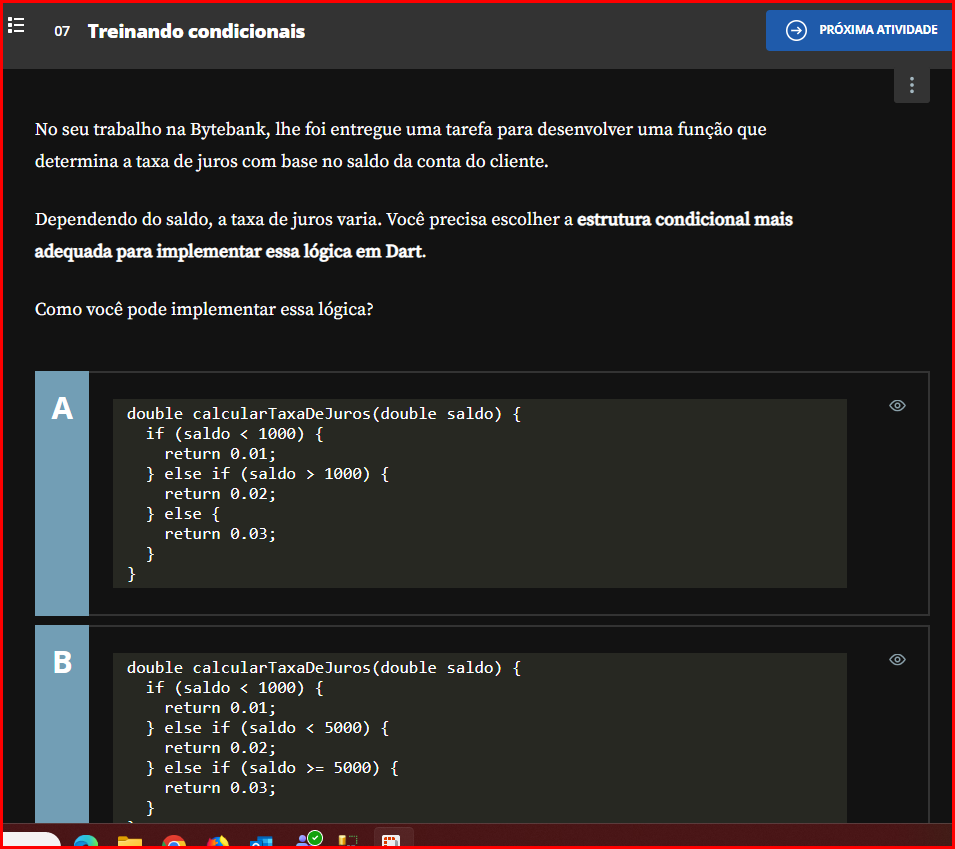This screenshot has width=955, height=849.
Task: Click the code block of option A
Action: tap(479, 493)
